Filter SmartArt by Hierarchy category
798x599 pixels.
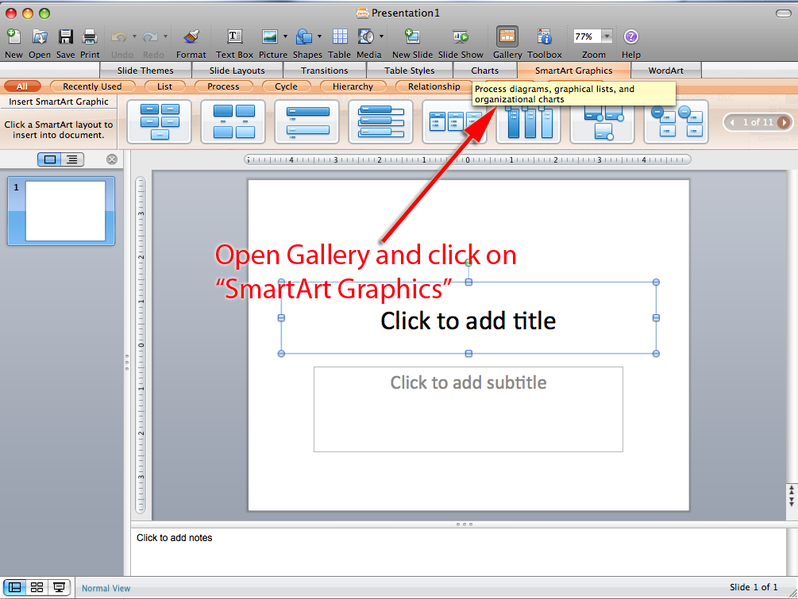(352, 87)
